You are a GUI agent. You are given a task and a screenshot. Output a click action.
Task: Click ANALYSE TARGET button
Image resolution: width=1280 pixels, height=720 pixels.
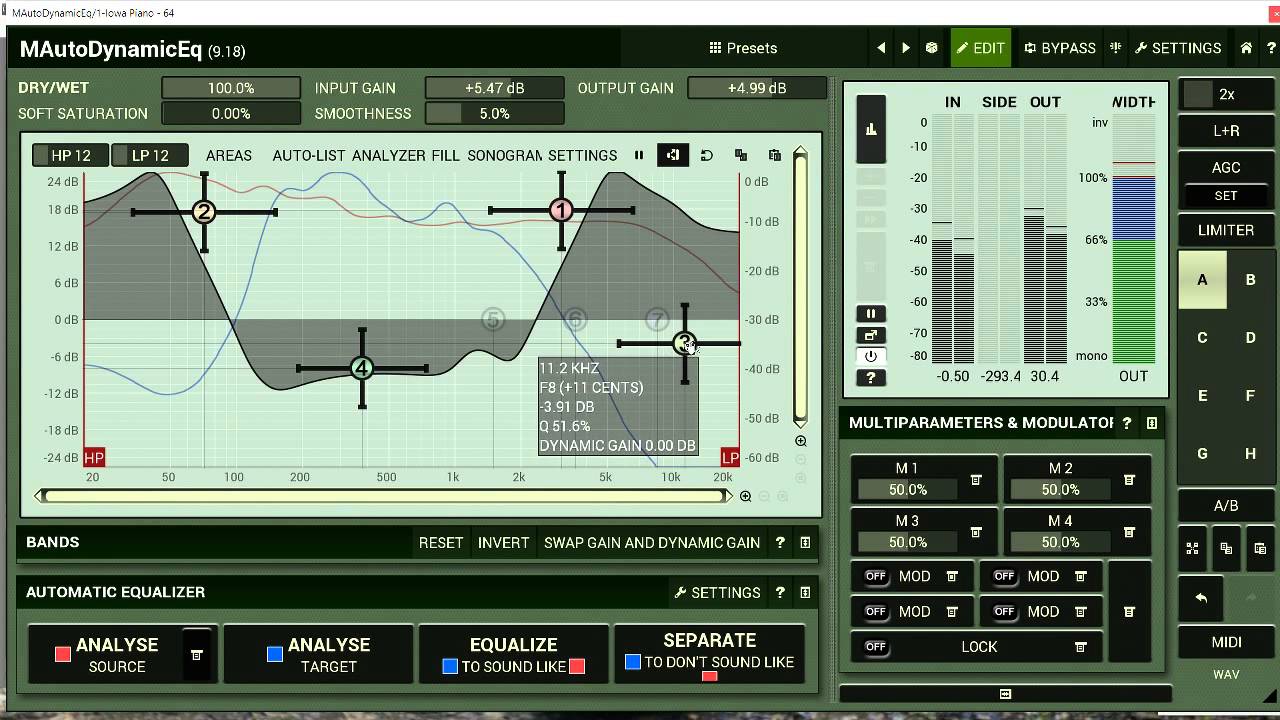pos(318,654)
